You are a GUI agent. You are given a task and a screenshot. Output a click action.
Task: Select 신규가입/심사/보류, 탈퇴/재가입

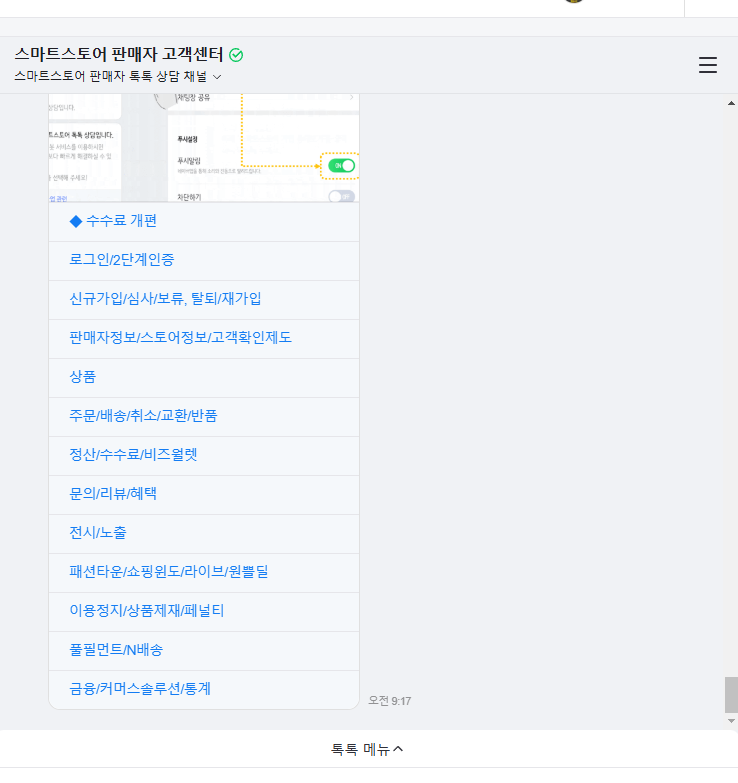coord(204,300)
